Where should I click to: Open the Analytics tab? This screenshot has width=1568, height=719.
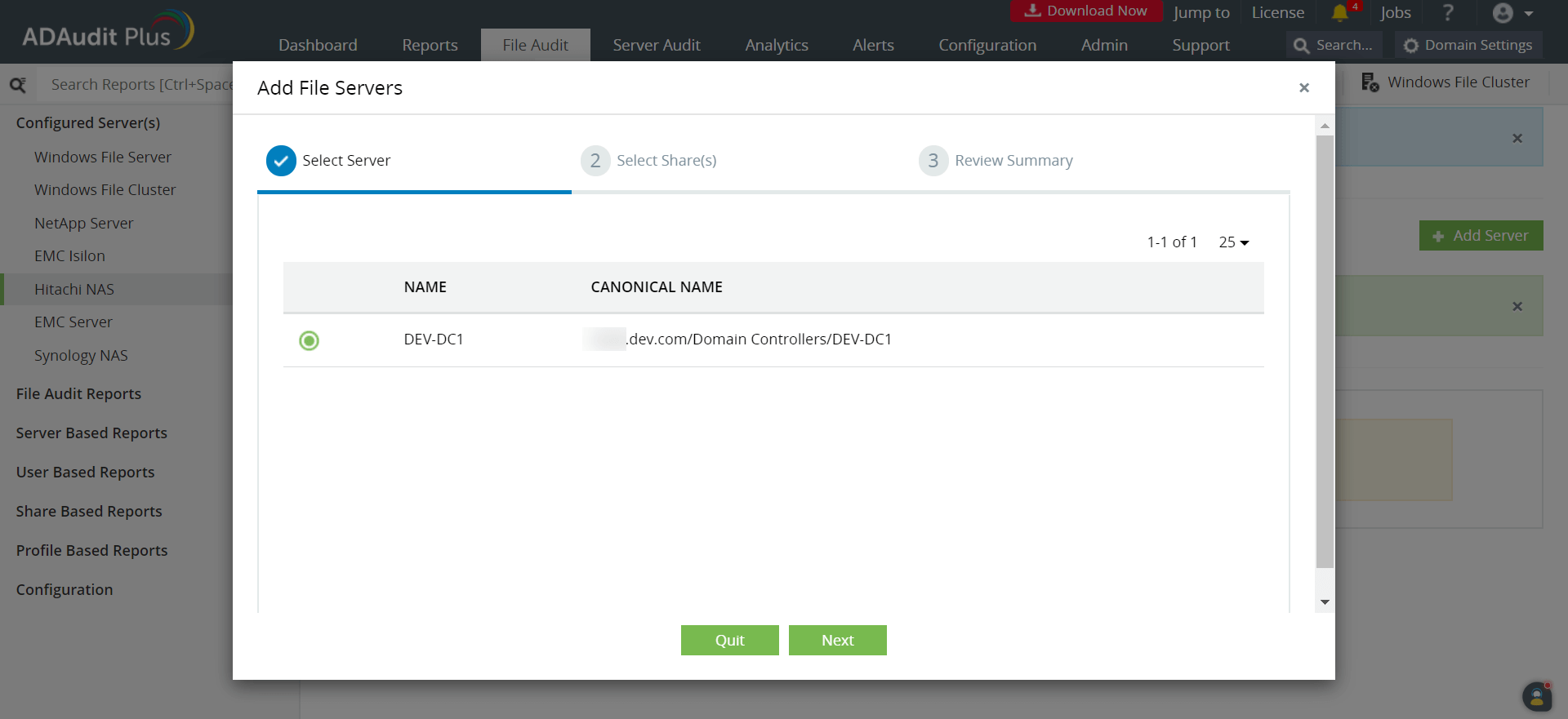777,46
